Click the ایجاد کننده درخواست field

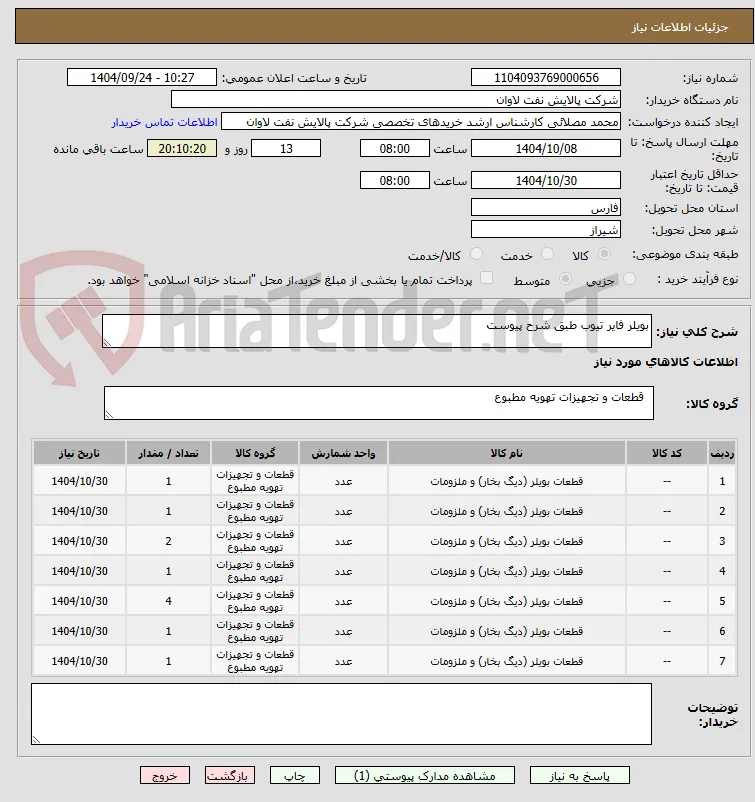[420, 122]
